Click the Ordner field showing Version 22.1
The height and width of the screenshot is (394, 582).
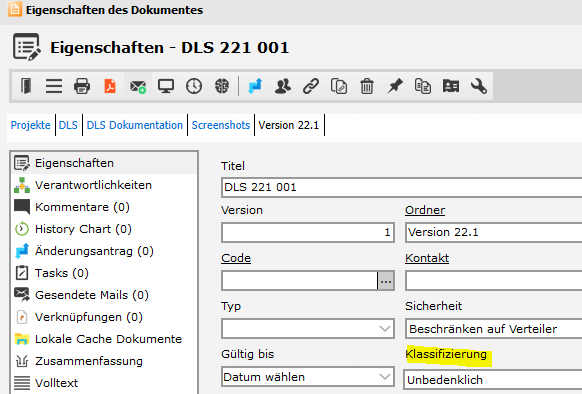494,232
